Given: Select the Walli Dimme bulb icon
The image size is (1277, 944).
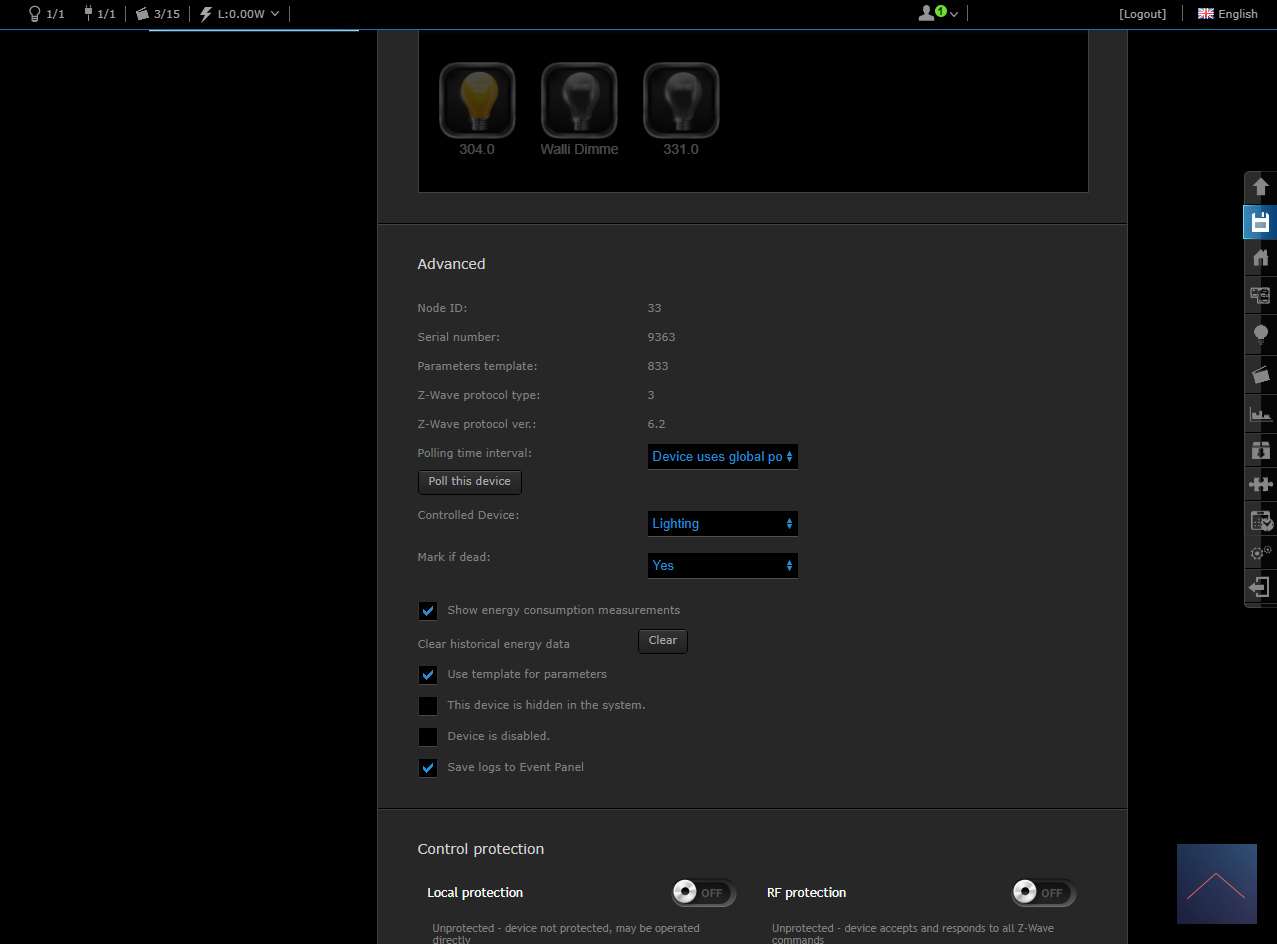Looking at the screenshot, I should [x=579, y=100].
